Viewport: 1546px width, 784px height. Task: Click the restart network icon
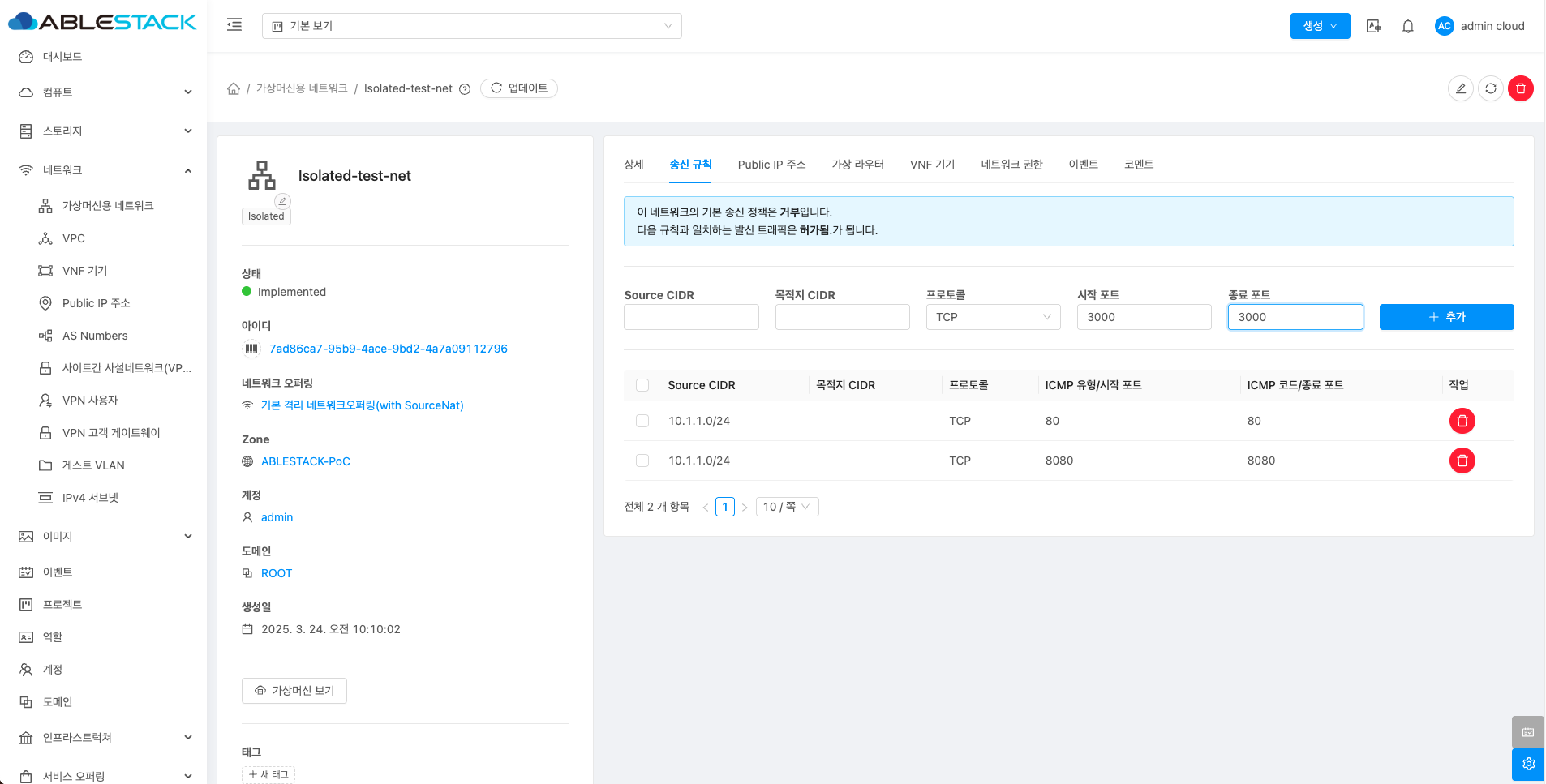pyautogui.click(x=1491, y=88)
